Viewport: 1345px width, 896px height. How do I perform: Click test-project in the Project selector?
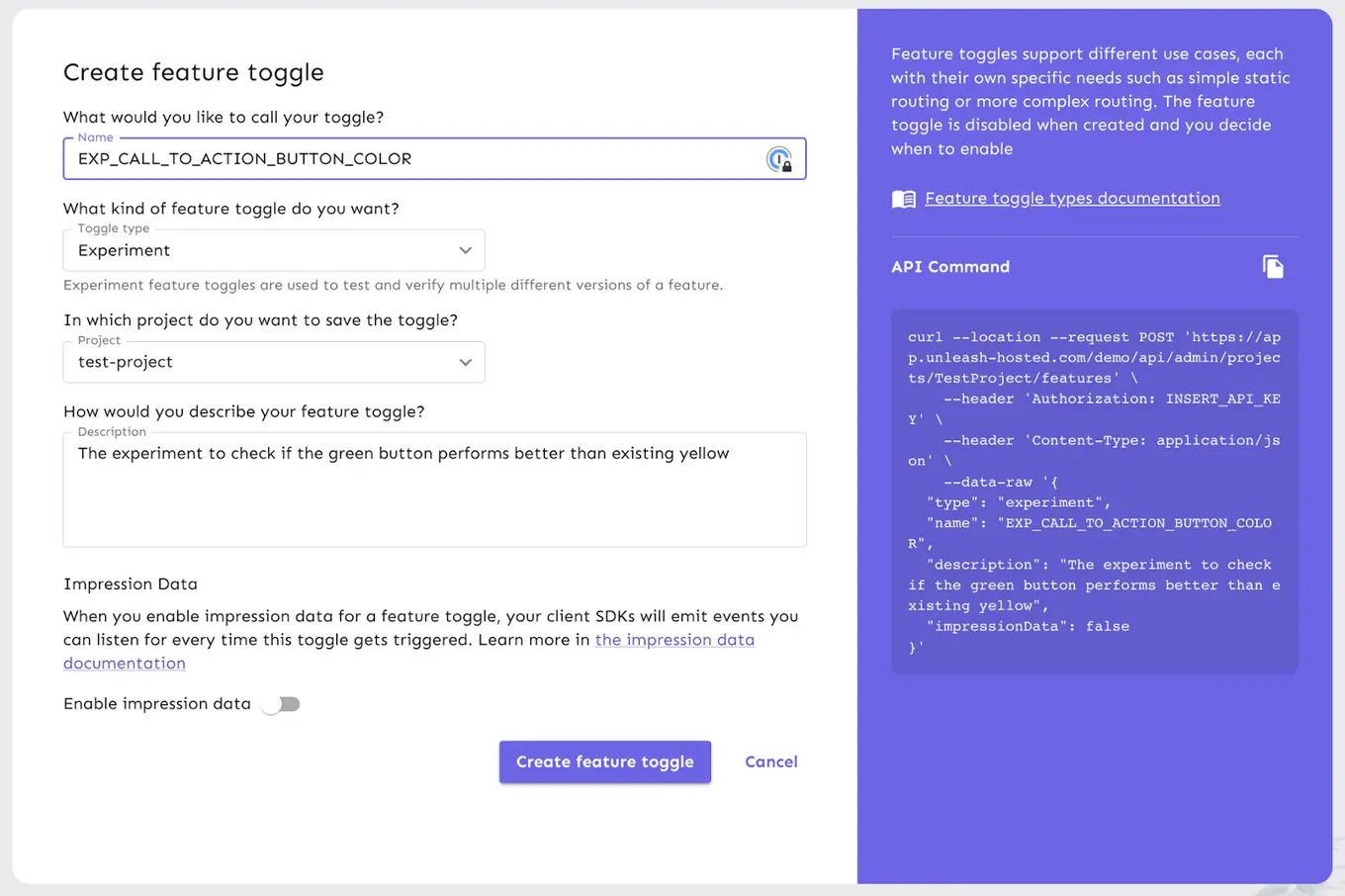click(x=126, y=362)
